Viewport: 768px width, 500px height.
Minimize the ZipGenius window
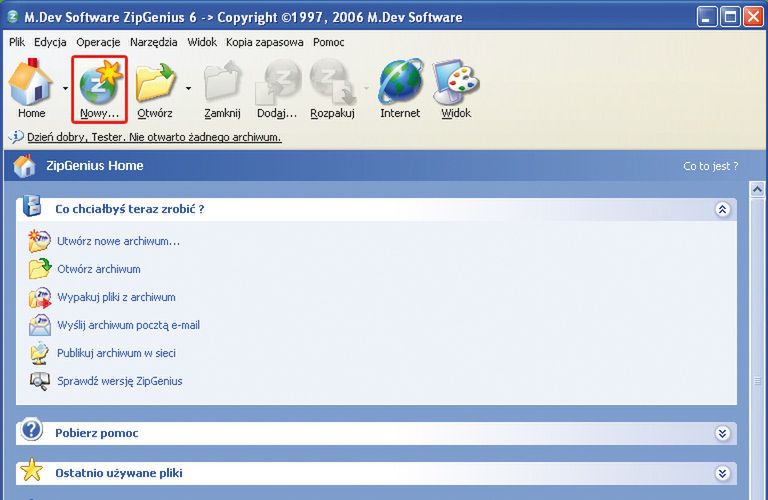point(706,17)
